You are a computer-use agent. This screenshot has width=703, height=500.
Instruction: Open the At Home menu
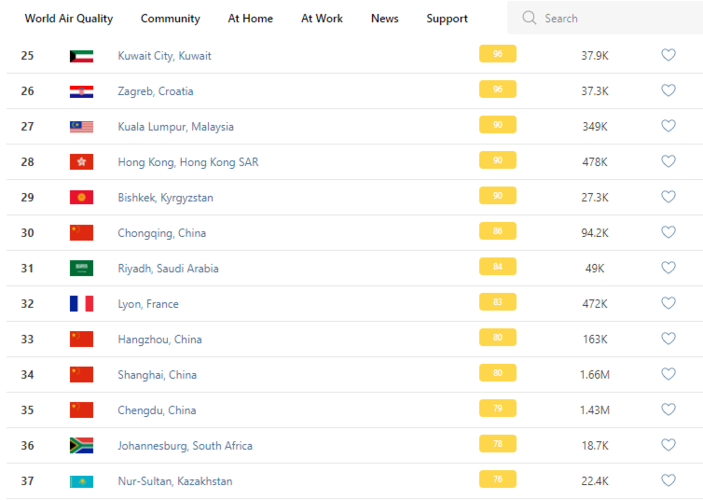coord(250,19)
